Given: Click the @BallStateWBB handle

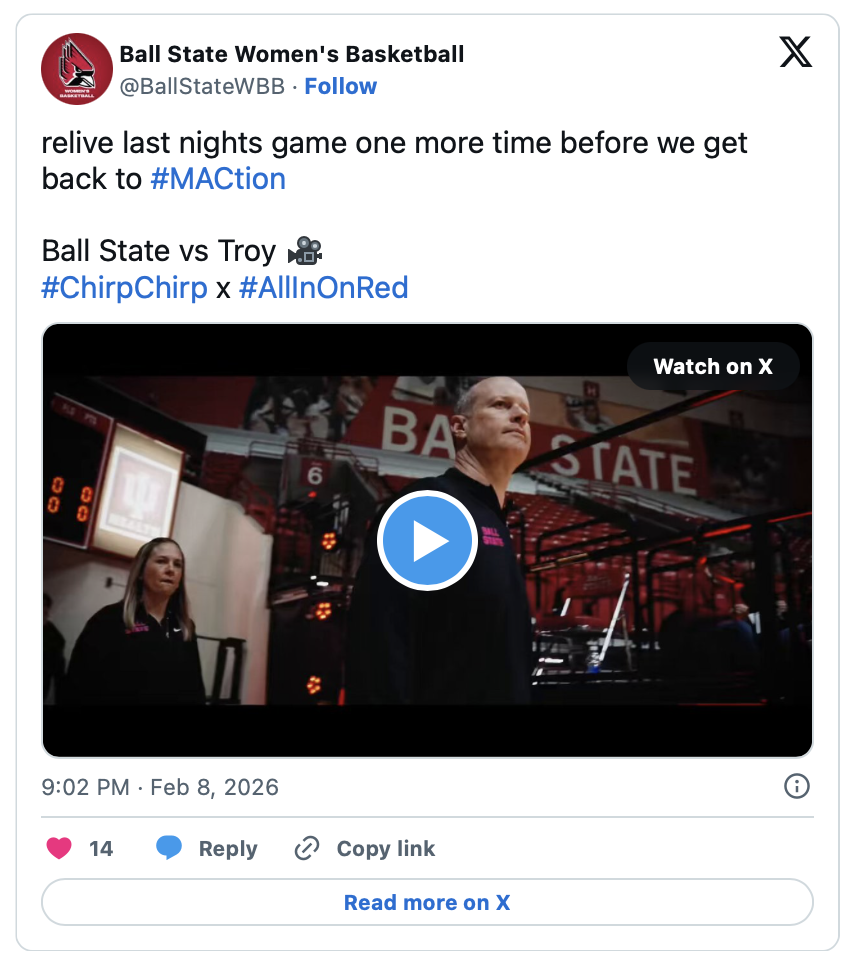Looking at the screenshot, I should pos(202,87).
